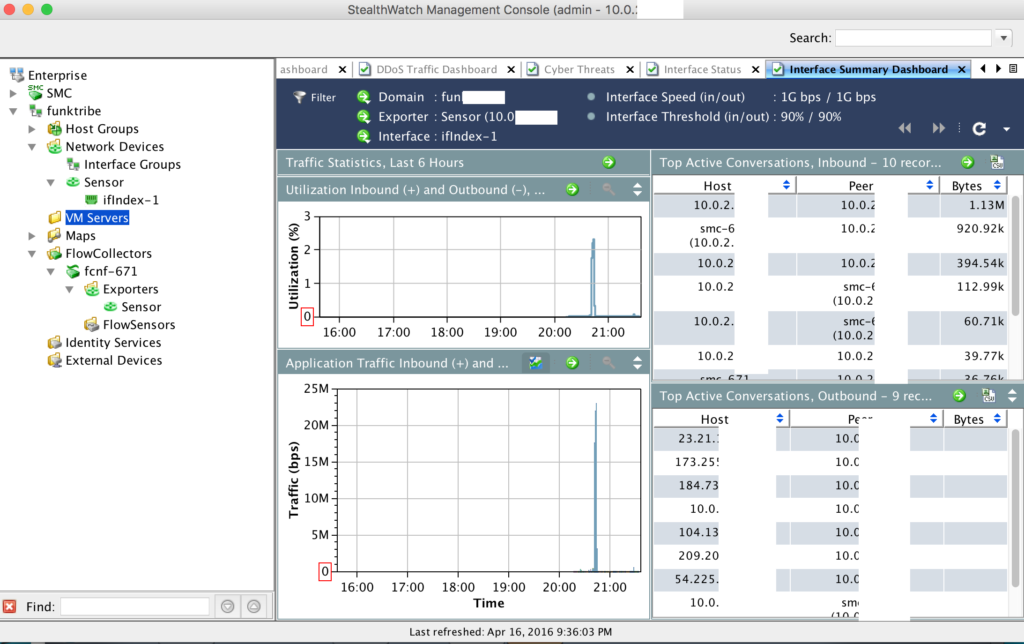Open the Cyber Threats tab
The width and height of the screenshot is (1024, 644).
(x=579, y=70)
